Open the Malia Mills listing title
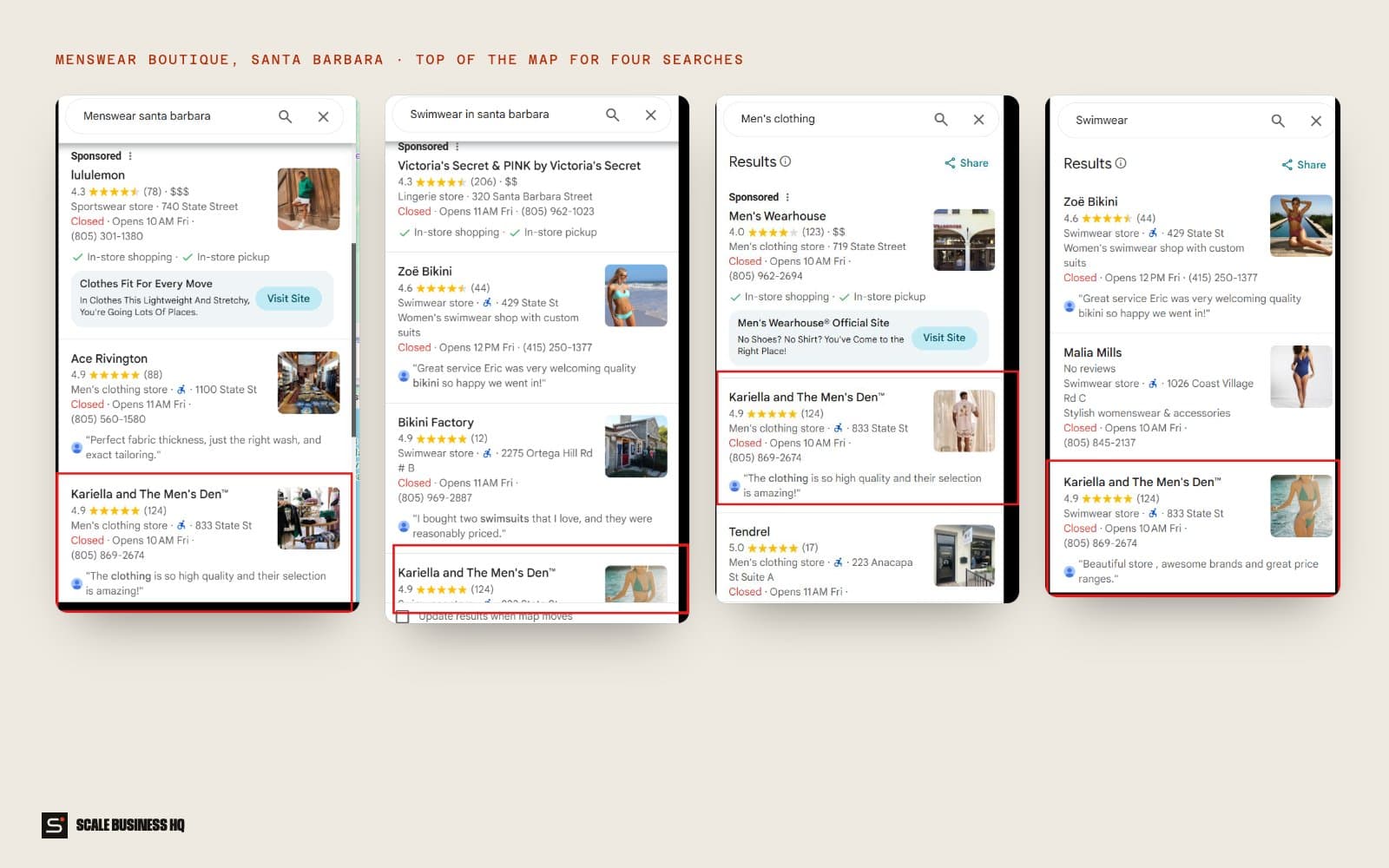The width and height of the screenshot is (1389, 868). tap(1092, 352)
